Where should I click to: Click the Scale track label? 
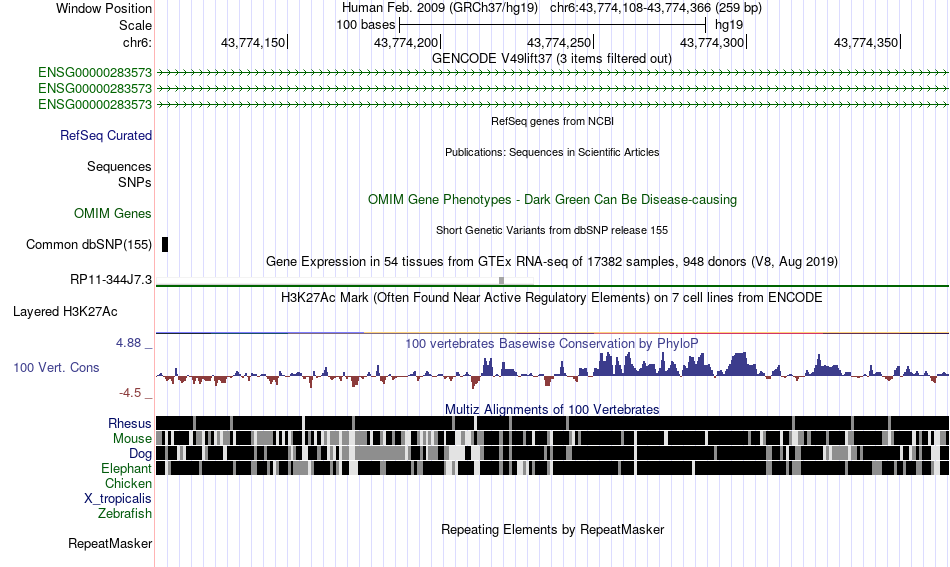pyautogui.click(x=135, y=25)
